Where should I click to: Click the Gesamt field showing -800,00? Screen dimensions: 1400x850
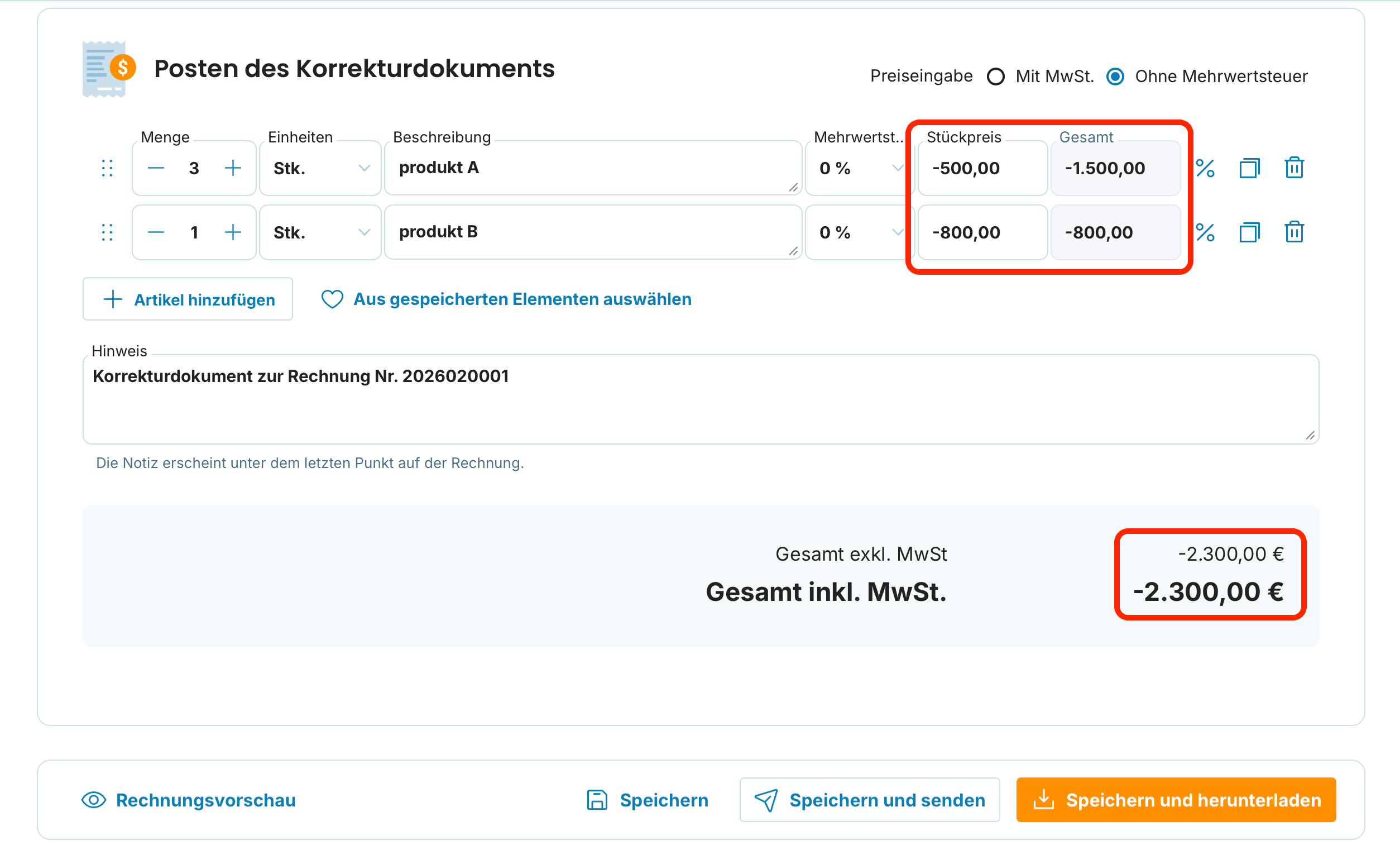[1116, 232]
